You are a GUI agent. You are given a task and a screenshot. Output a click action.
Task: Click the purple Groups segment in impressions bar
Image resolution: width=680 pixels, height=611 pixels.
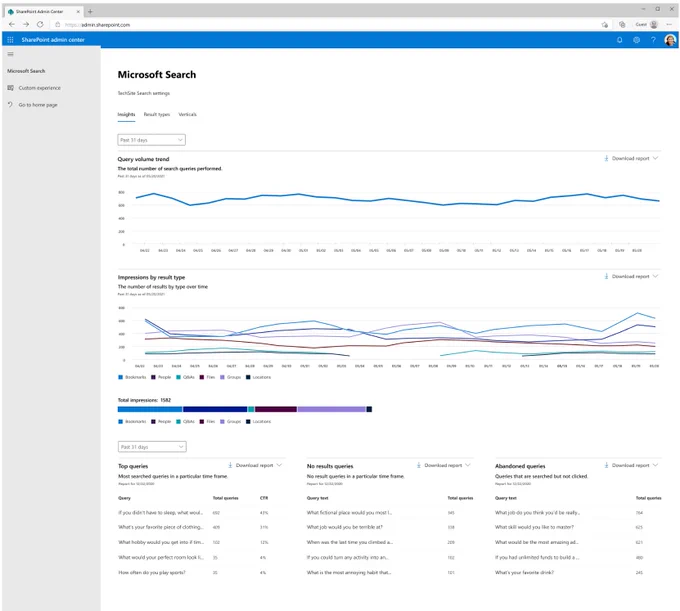(331, 409)
